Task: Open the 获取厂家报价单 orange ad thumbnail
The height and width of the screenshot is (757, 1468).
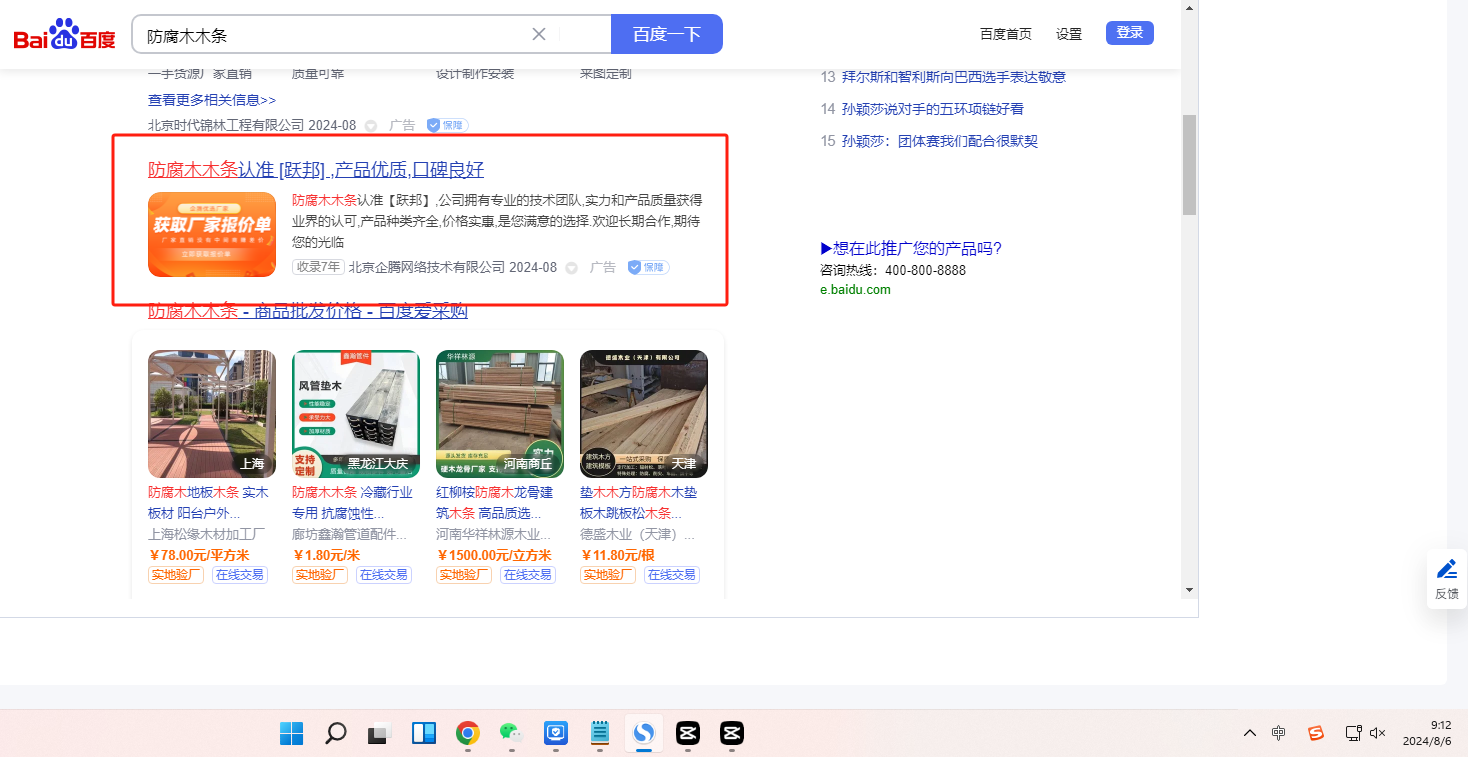Action: click(212, 234)
